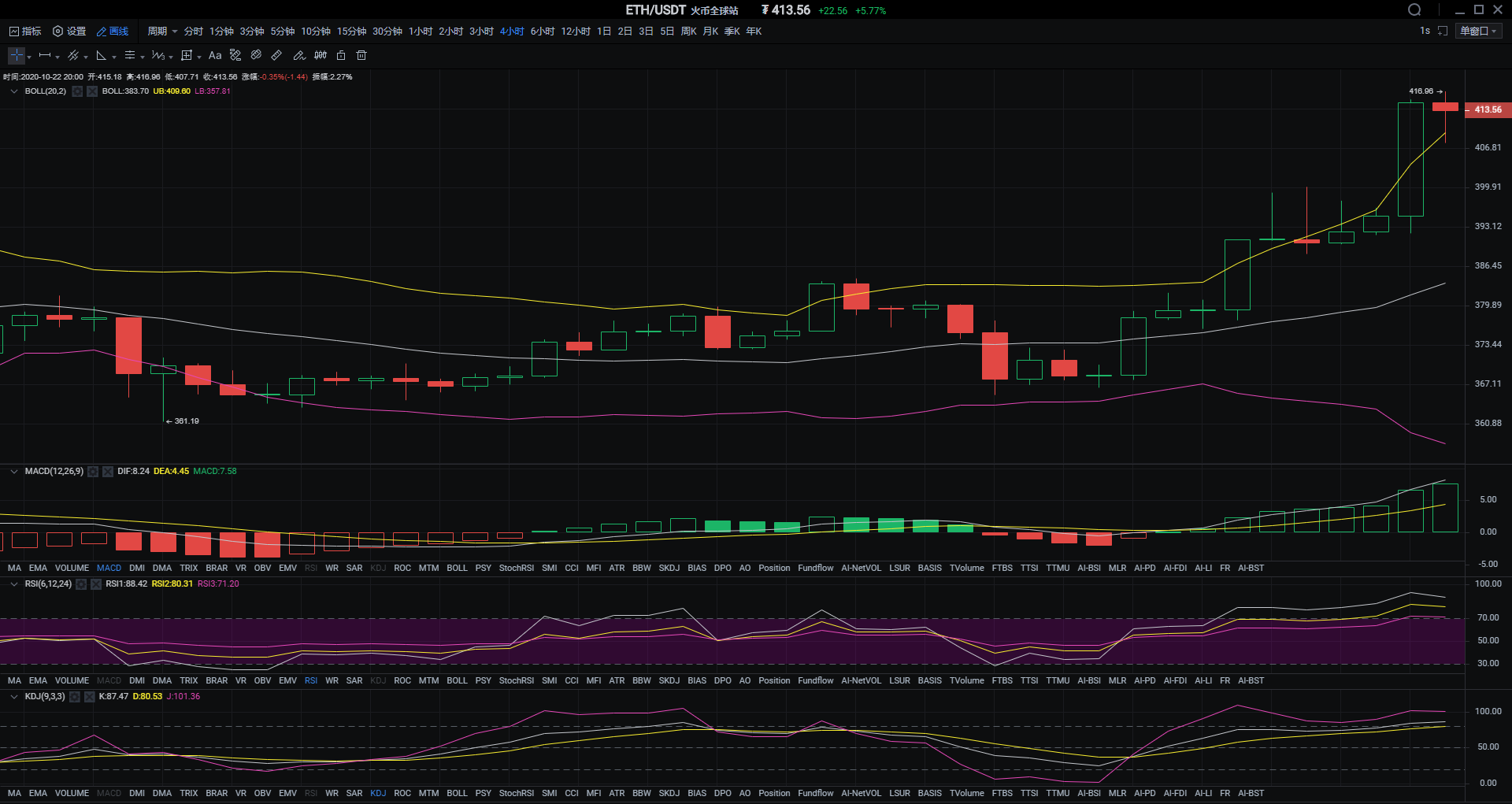This screenshot has width=1512, height=804.
Task: Open the 单窗口 window layout dropdown
Action: click(1478, 31)
